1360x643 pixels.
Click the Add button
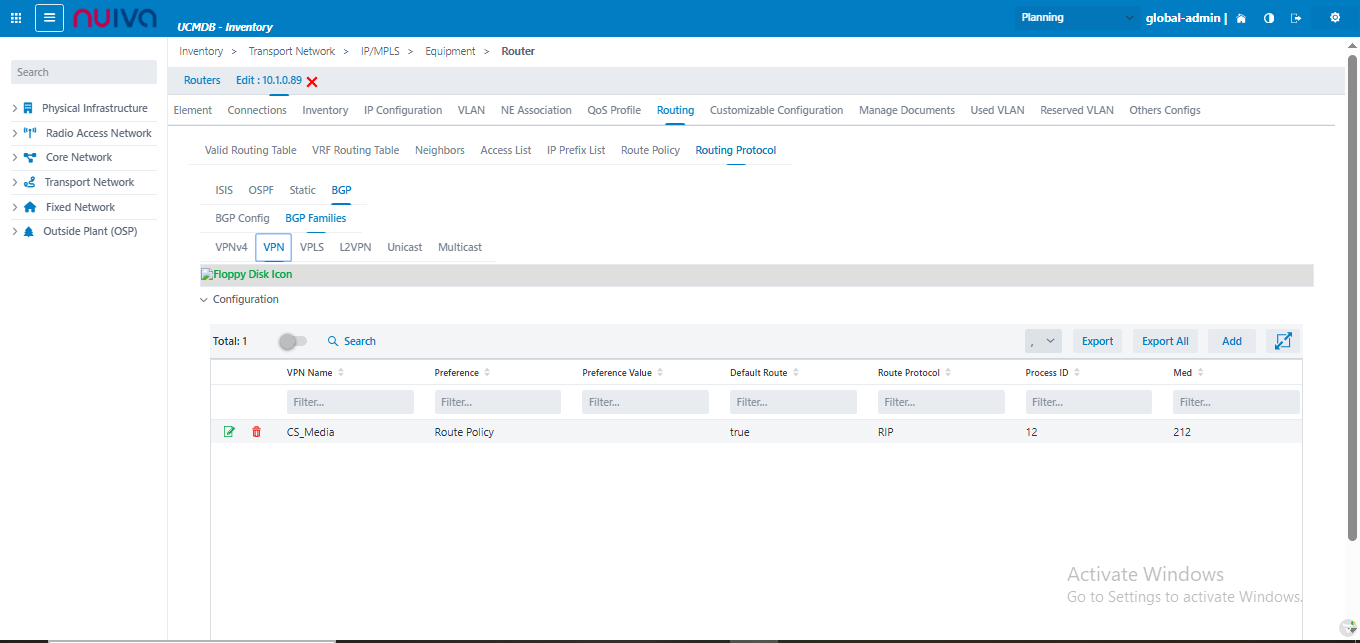1231,341
